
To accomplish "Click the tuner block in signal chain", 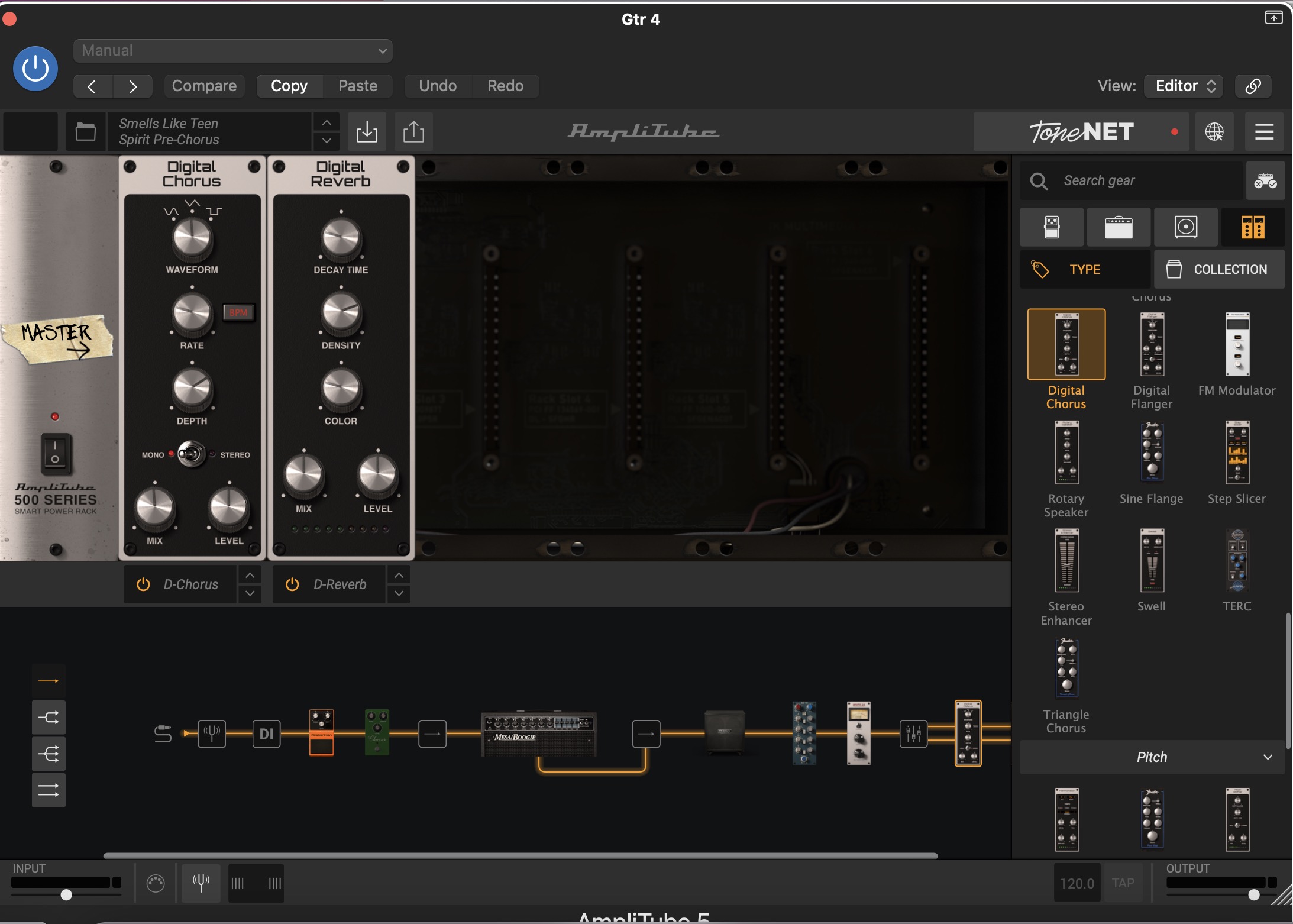I will coord(212,734).
